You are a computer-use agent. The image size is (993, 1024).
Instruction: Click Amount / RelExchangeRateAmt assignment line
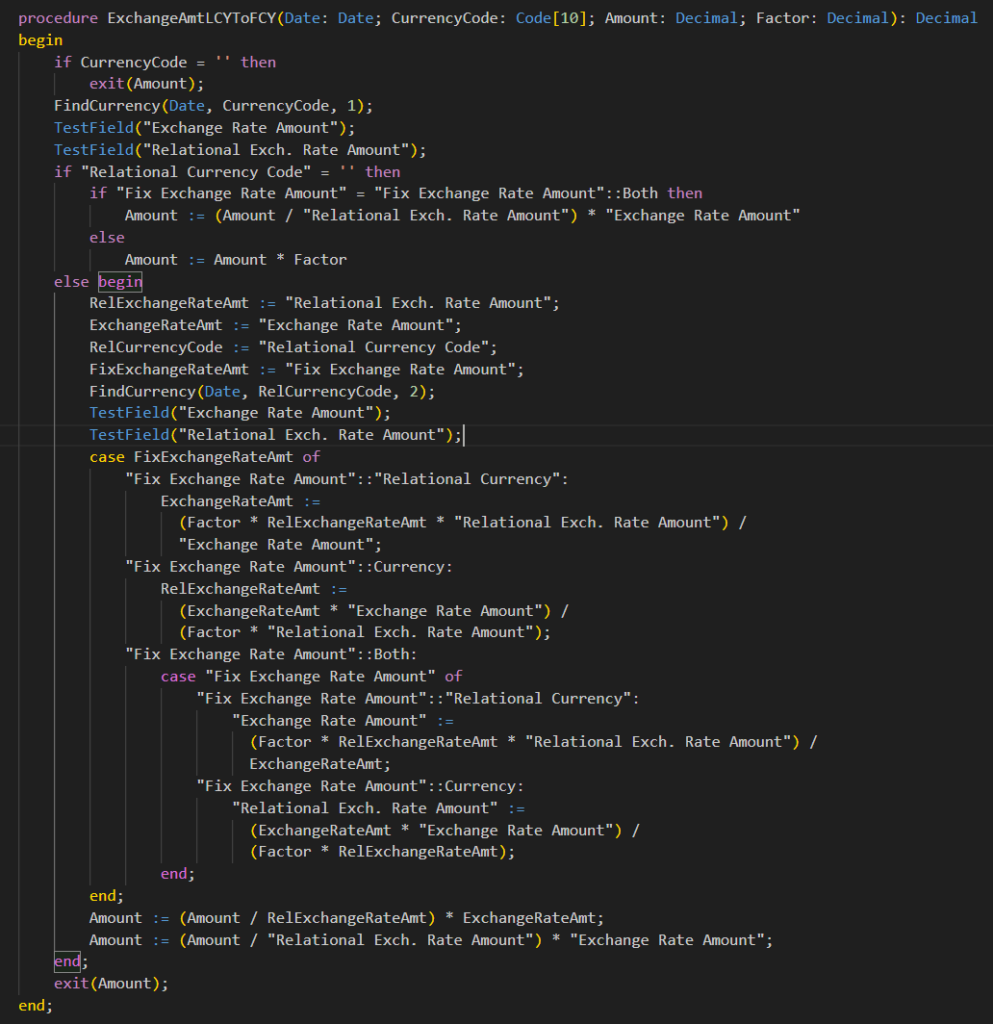tap(346, 918)
